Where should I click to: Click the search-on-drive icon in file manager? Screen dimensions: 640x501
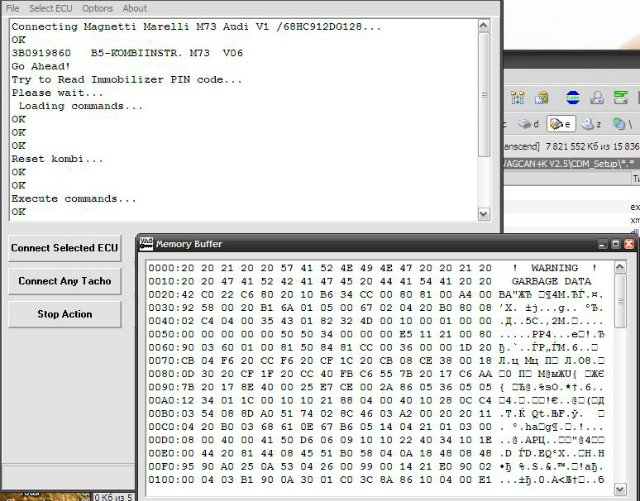click(x=597, y=98)
